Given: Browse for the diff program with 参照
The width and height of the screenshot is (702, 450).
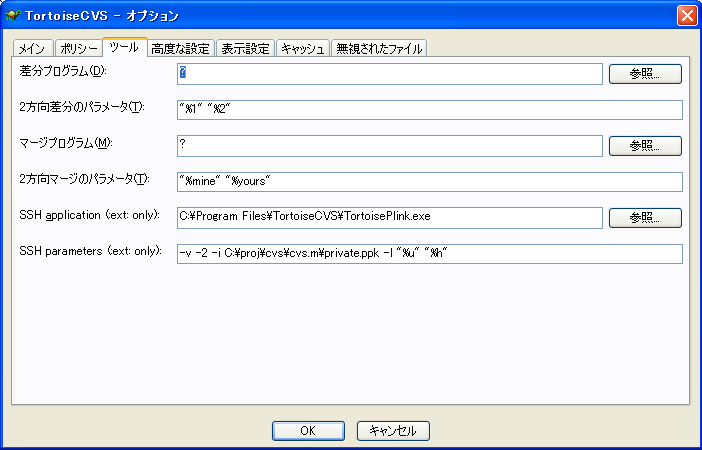Looking at the screenshot, I should [645, 74].
